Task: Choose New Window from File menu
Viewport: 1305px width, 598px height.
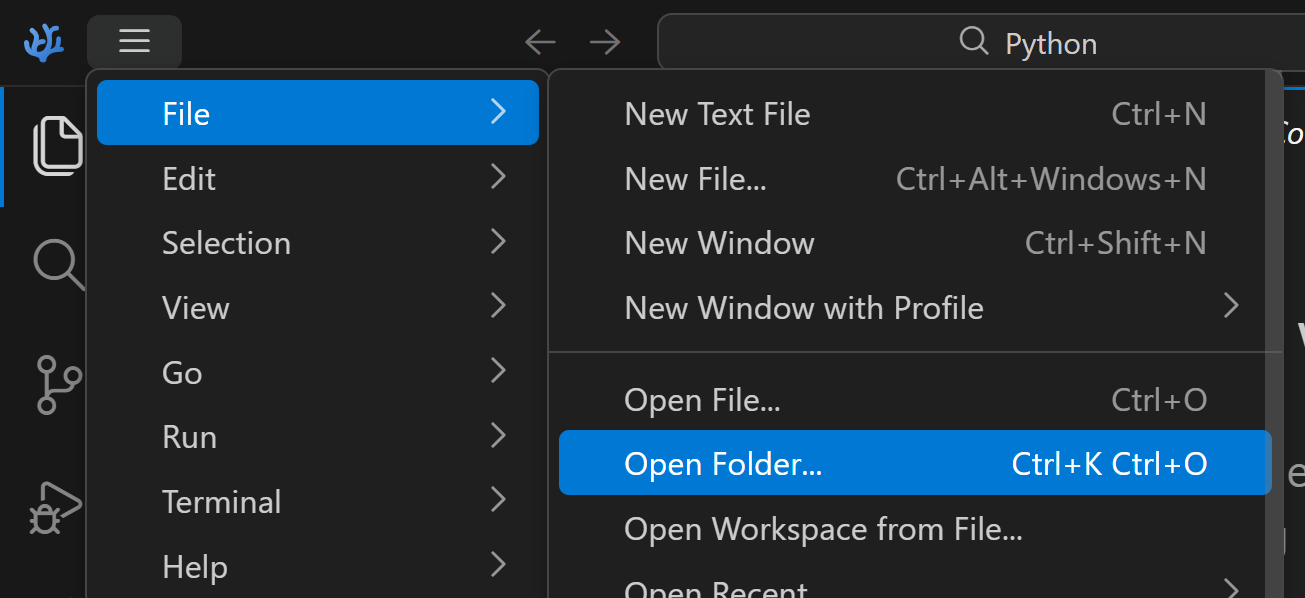Action: pos(914,243)
